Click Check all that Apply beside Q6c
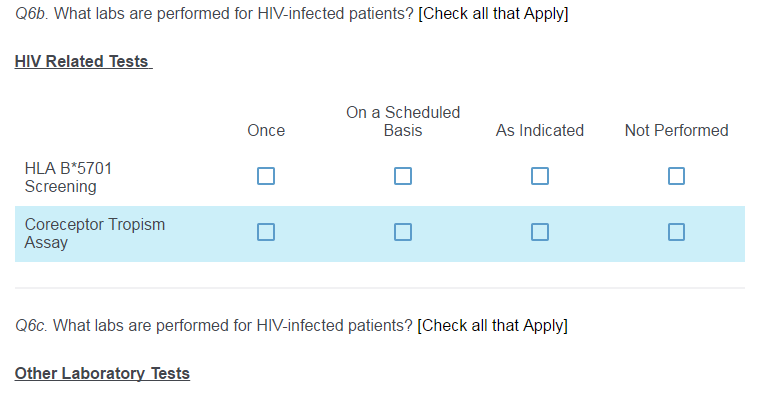 [x=492, y=326]
